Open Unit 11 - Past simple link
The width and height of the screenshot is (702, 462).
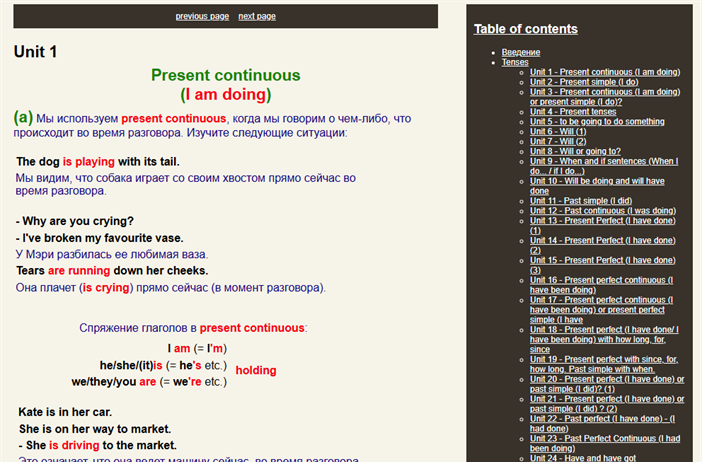tap(581, 201)
